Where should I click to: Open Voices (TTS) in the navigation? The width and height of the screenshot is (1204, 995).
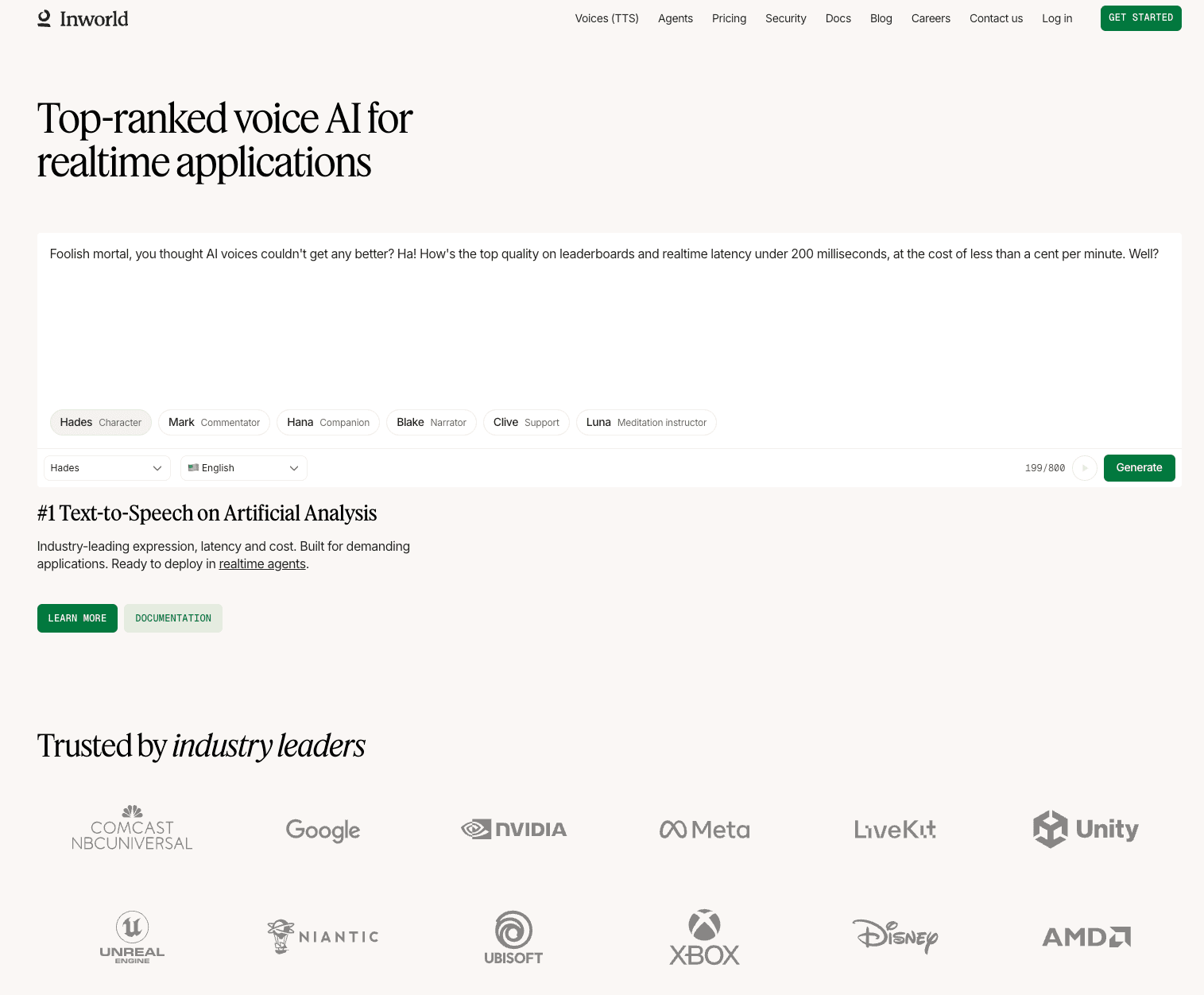point(606,18)
